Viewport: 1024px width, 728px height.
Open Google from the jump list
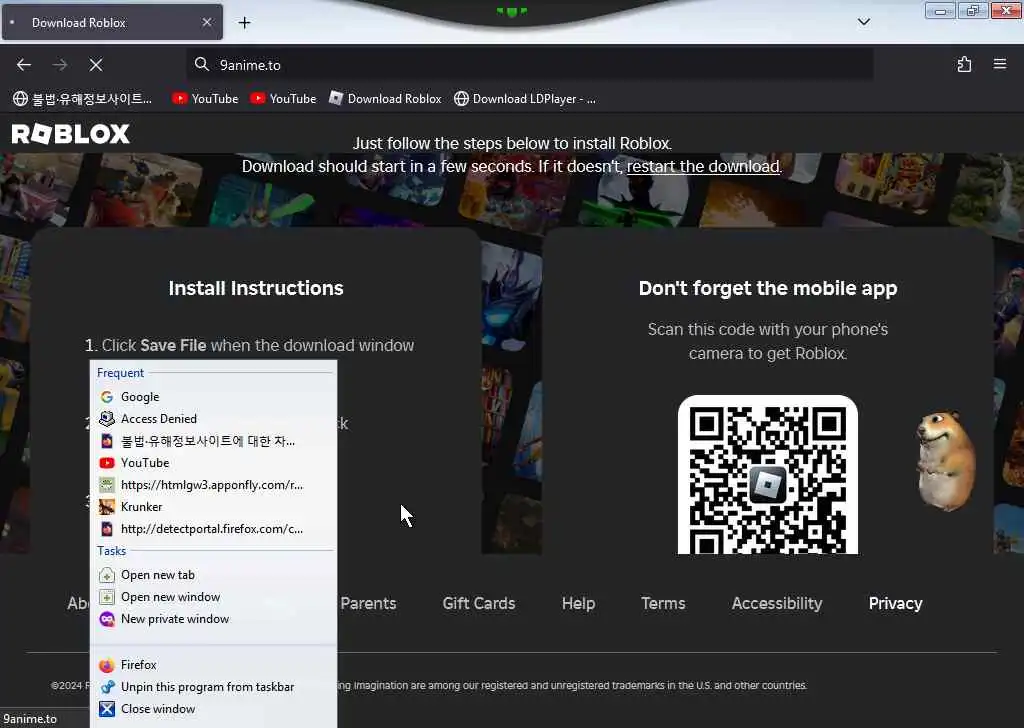[214, 397]
